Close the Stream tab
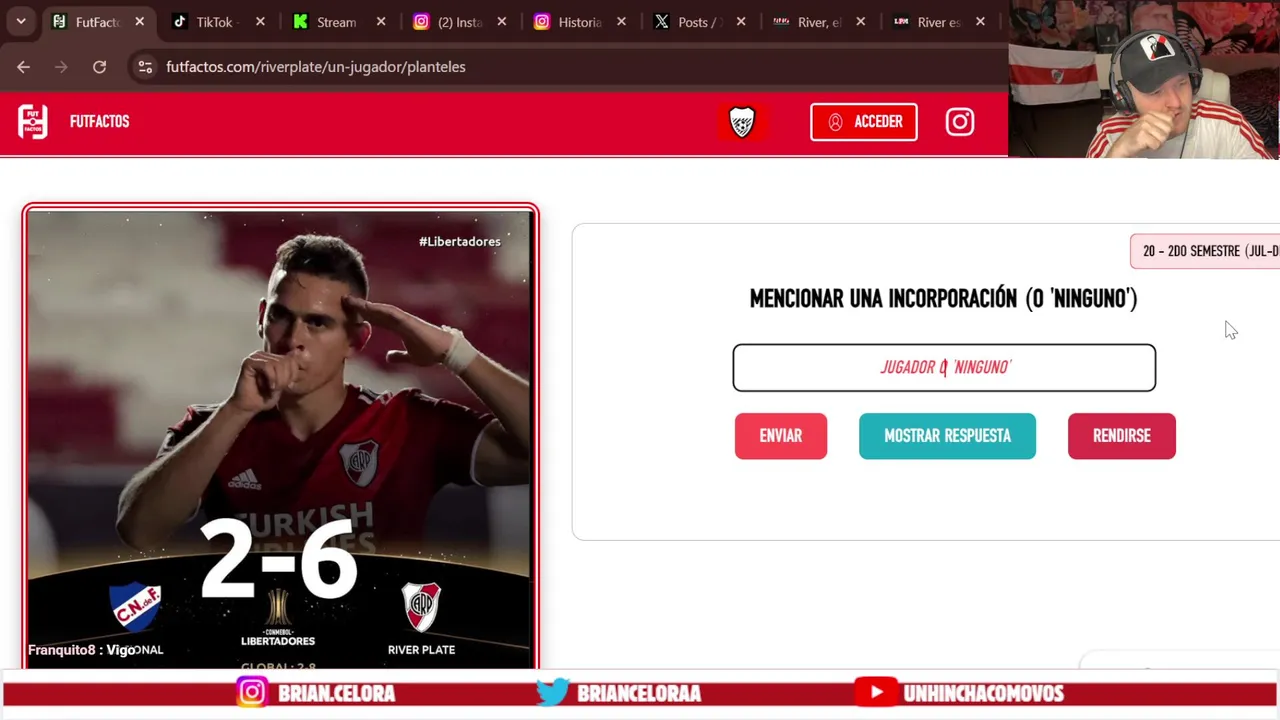Image resolution: width=1280 pixels, height=720 pixels. click(x=380, y=22)
